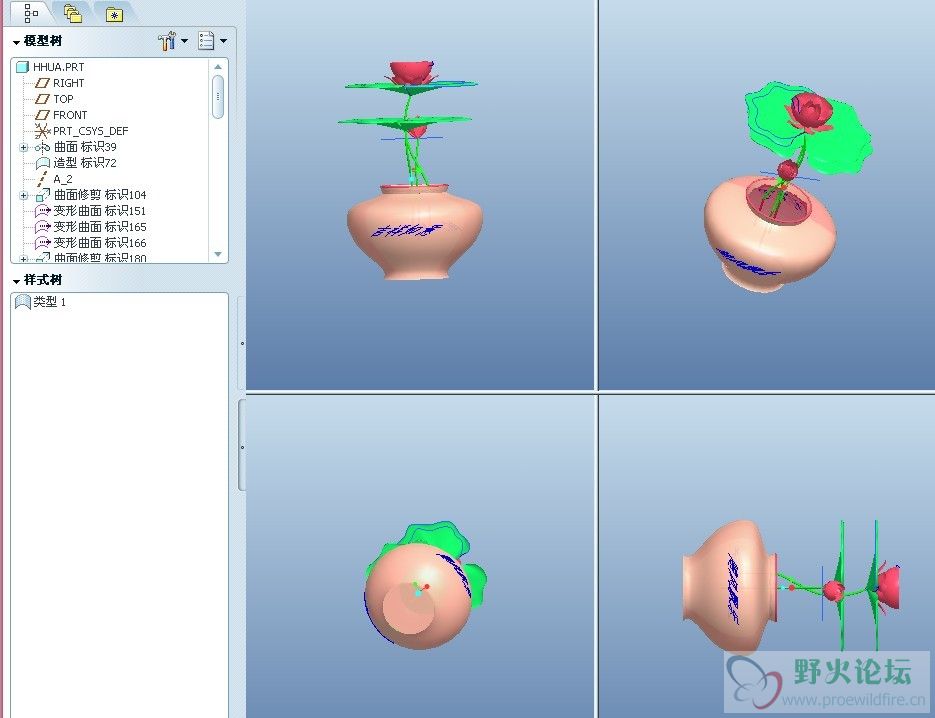
Task: Open the Favorites navigator tab
Action: pyautogui.click(x=114, y=15)
